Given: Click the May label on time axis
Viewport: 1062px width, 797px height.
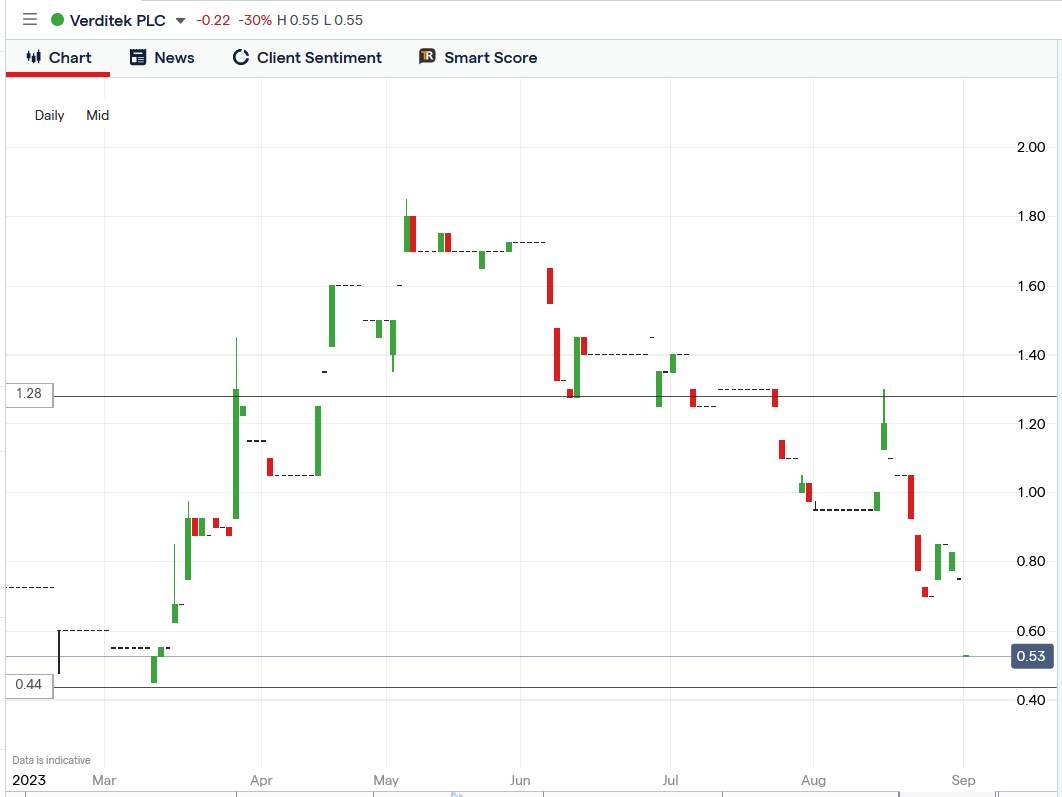Looking at the screenshot, I should click(386, 780).
